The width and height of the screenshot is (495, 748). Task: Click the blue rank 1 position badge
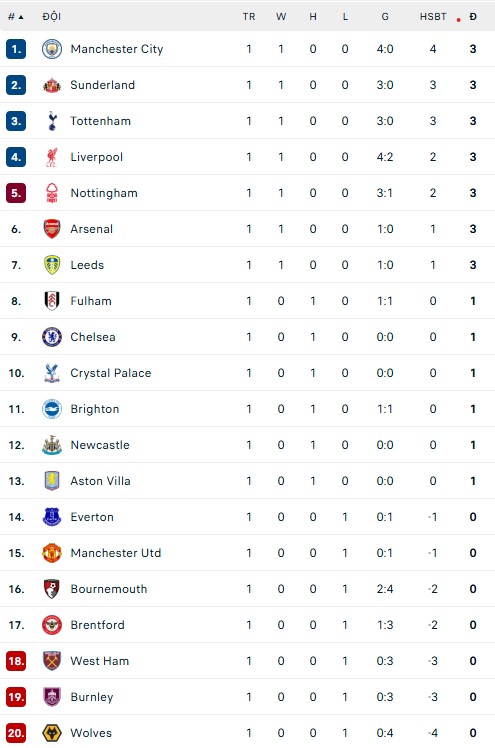coord(16,49)
